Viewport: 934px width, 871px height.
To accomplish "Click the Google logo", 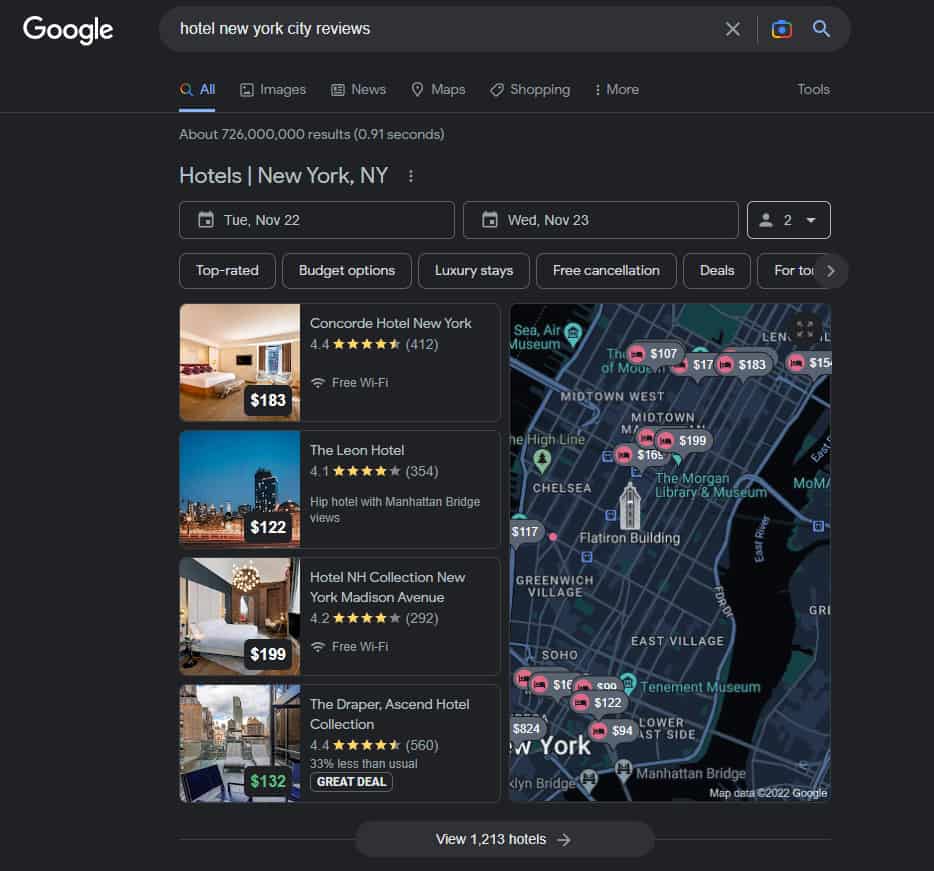I will pos(67,30).
